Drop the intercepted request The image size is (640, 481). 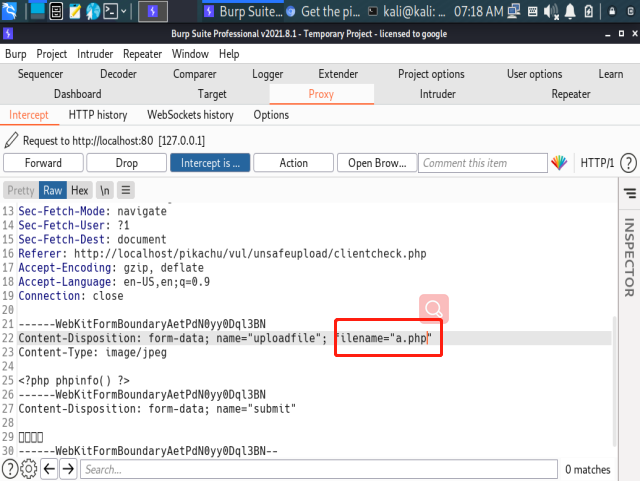(x=127, y=163)
